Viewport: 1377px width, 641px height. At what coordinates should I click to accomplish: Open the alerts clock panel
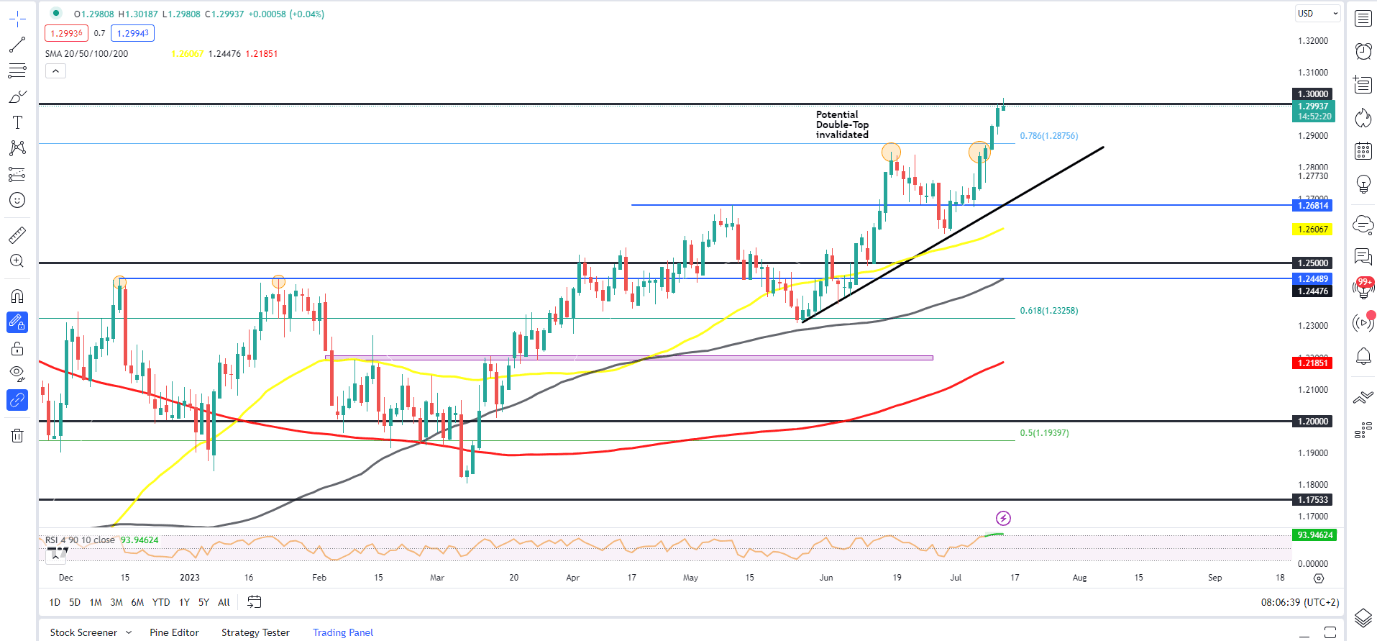[x=1362, y=52]
